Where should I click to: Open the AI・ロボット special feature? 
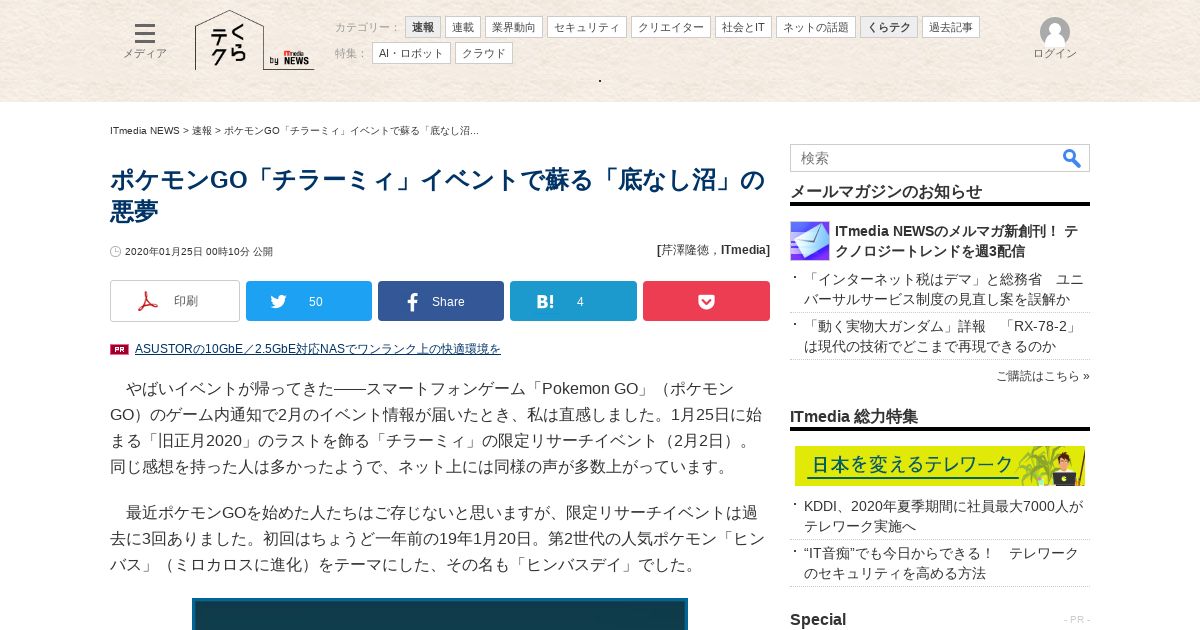(411, 53)
